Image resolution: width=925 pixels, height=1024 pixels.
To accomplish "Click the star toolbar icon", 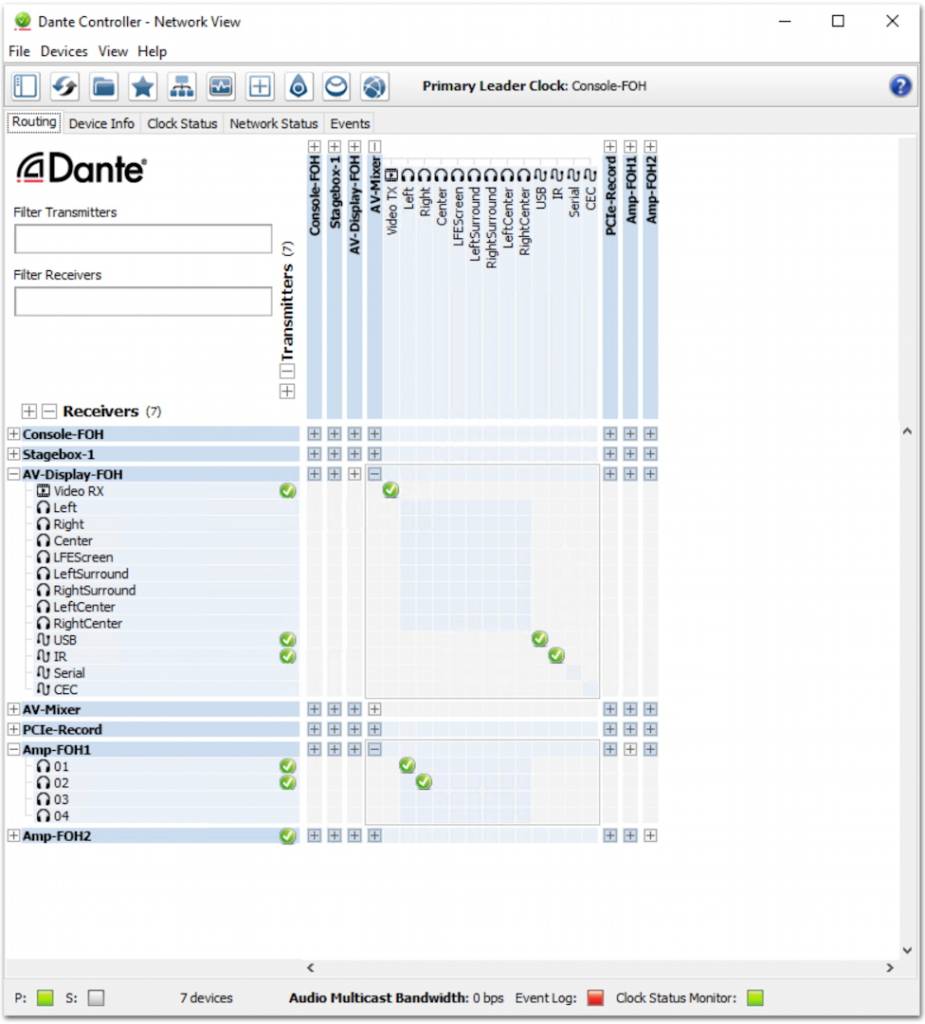I will pyautogui.click(x=142, y=86).
